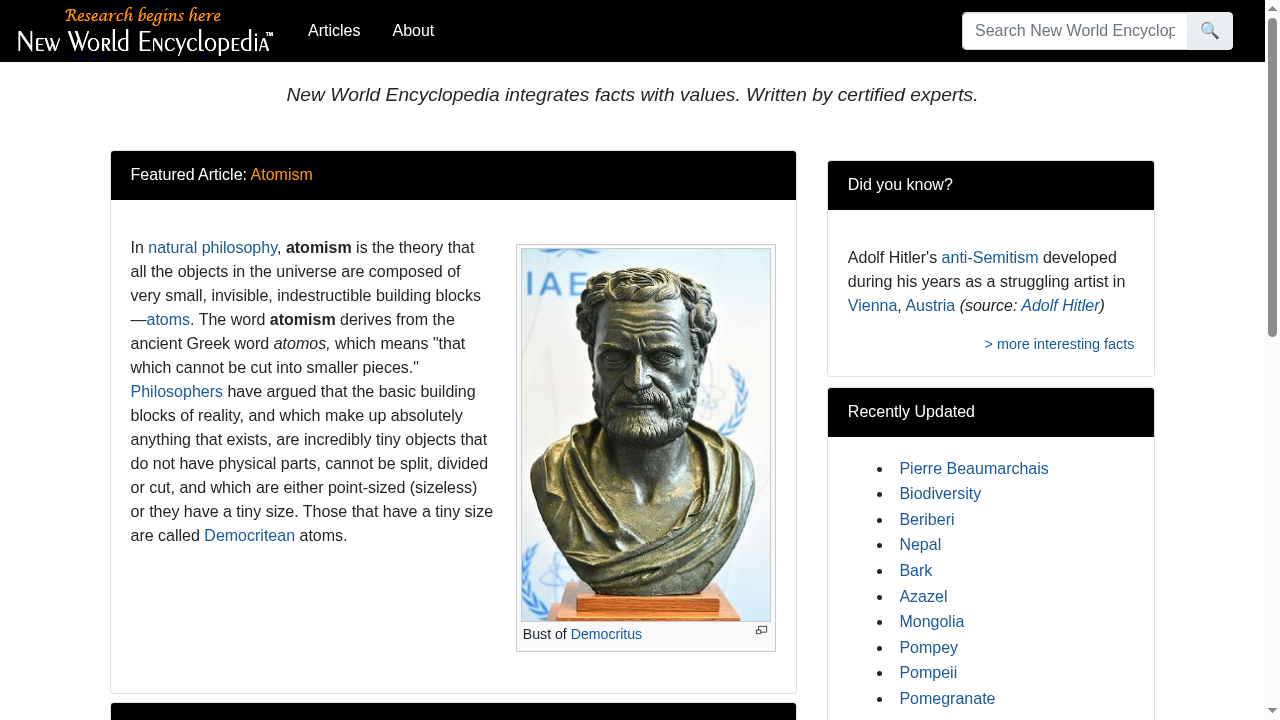Image resolution: width=1280 pixels, height=720 pixels.
Task: Open the About page
Action: 413,31
